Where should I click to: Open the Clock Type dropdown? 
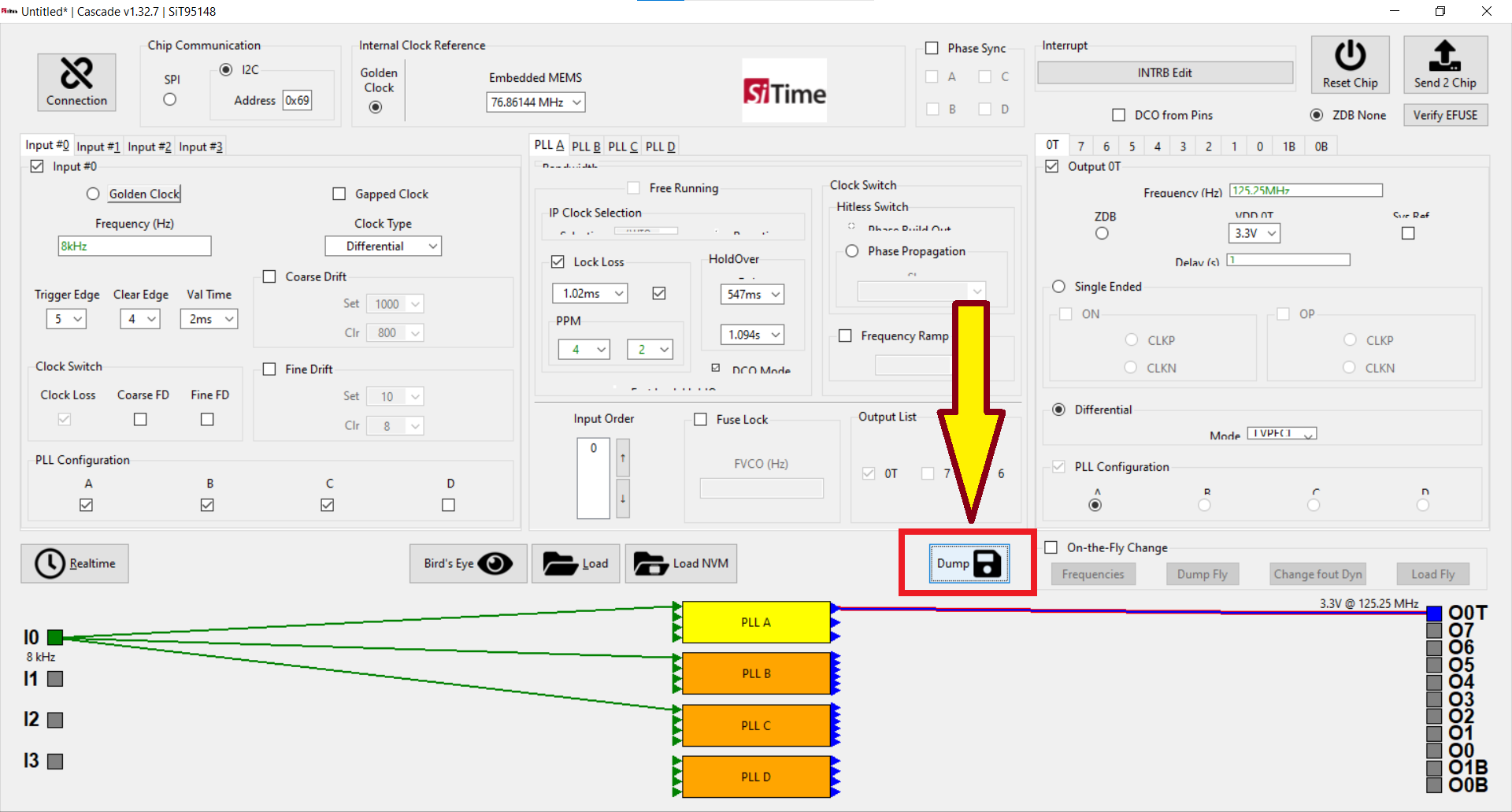coord(384,247)
